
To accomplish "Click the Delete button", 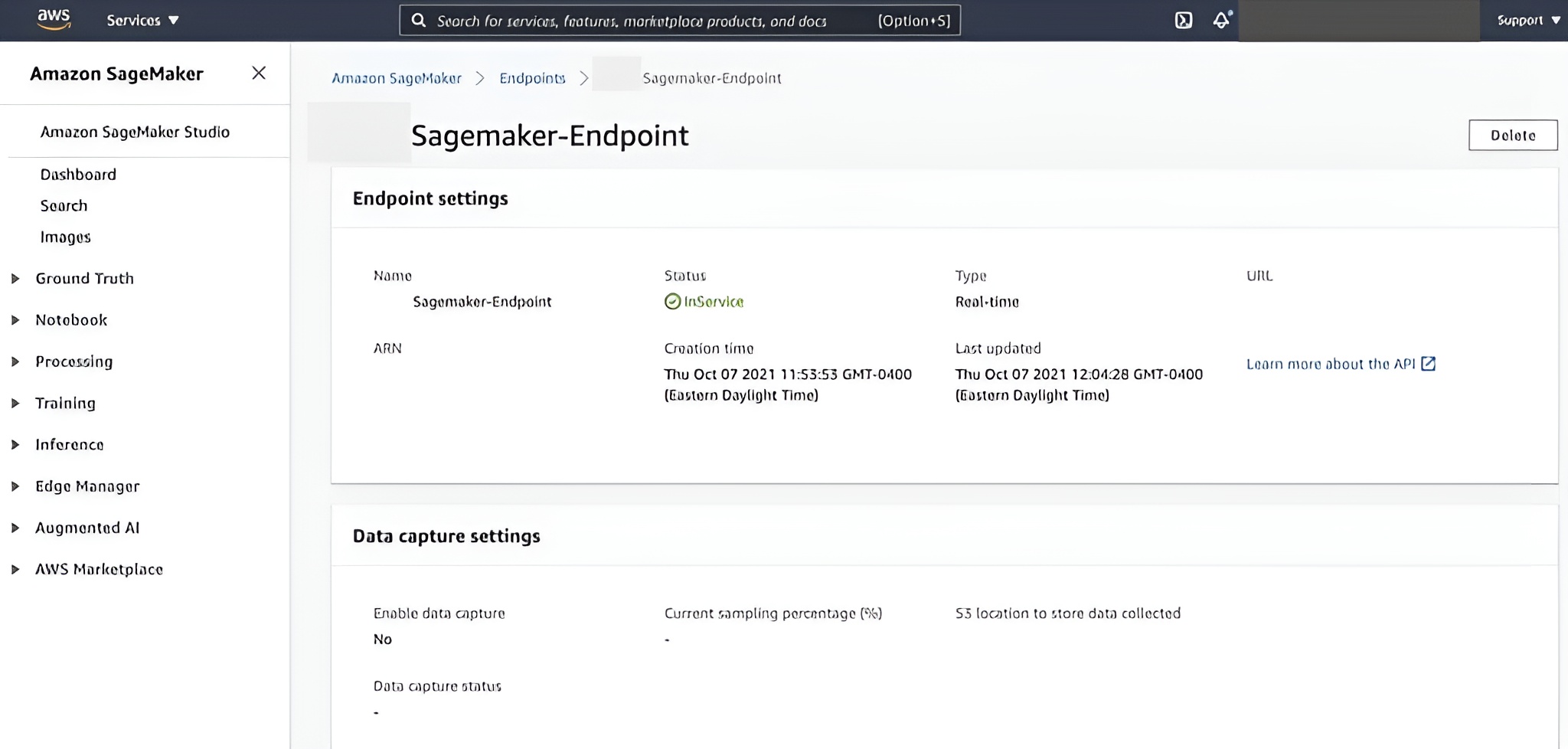I will point(1513,135).
